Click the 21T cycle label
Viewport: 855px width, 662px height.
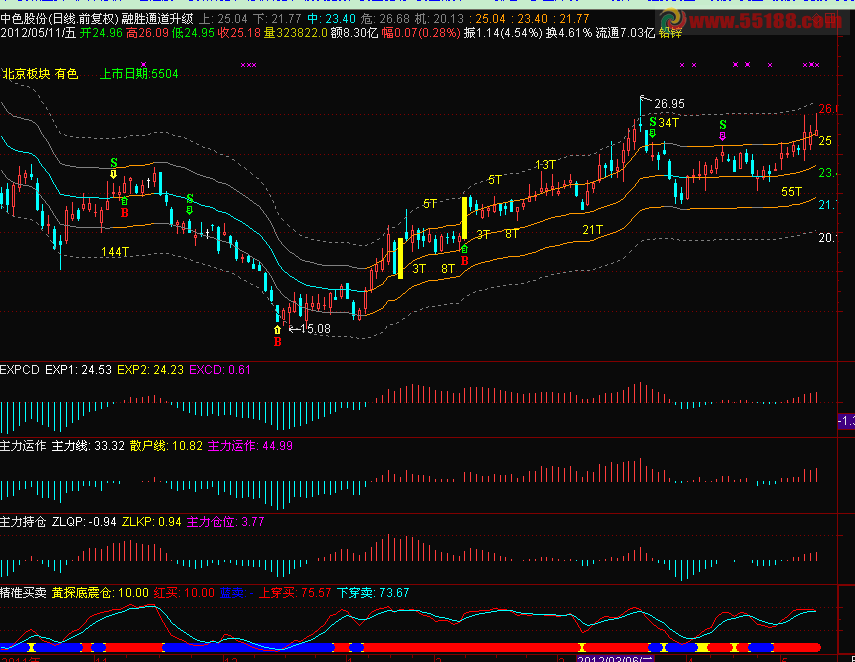[x=592, y=230]
